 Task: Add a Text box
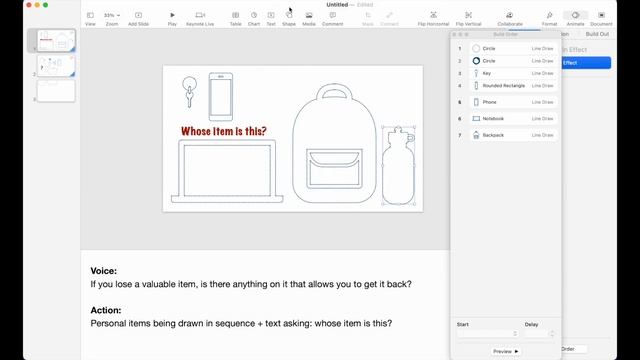tap(271, 19)
